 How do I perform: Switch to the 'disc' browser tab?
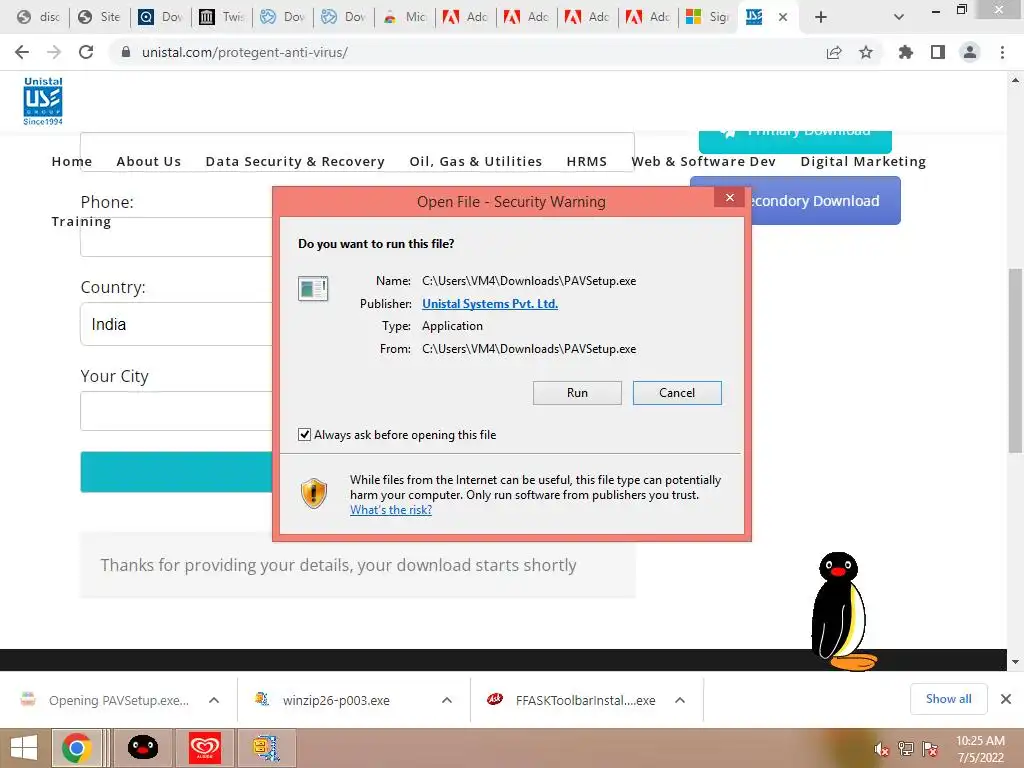coord(39,17)
